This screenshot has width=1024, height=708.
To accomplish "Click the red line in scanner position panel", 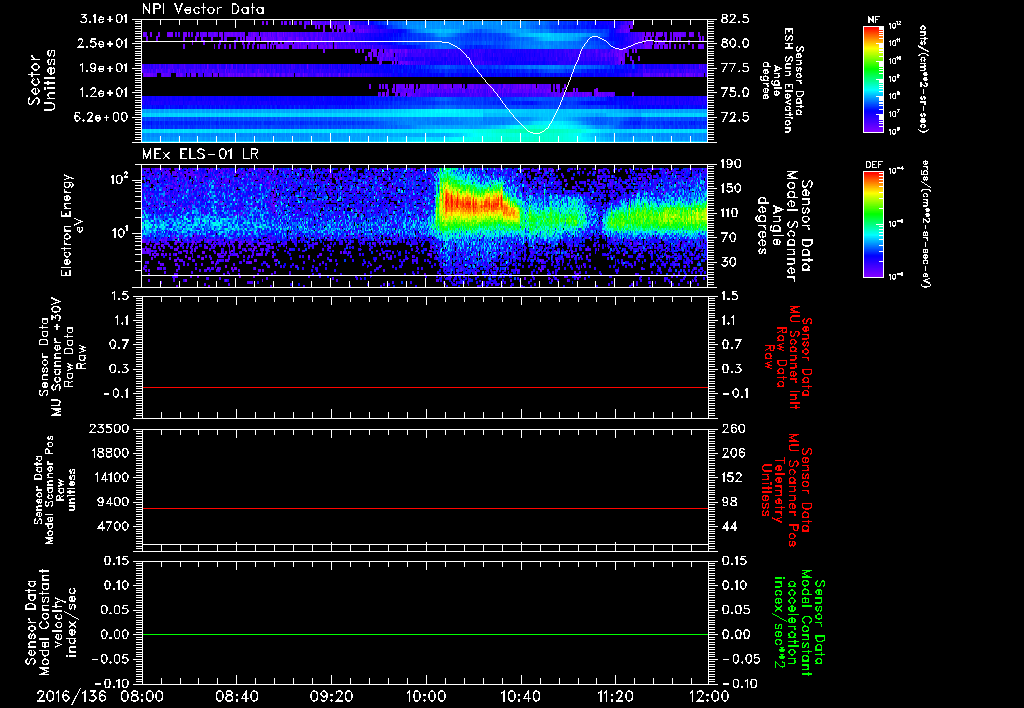I will point(425,508).
